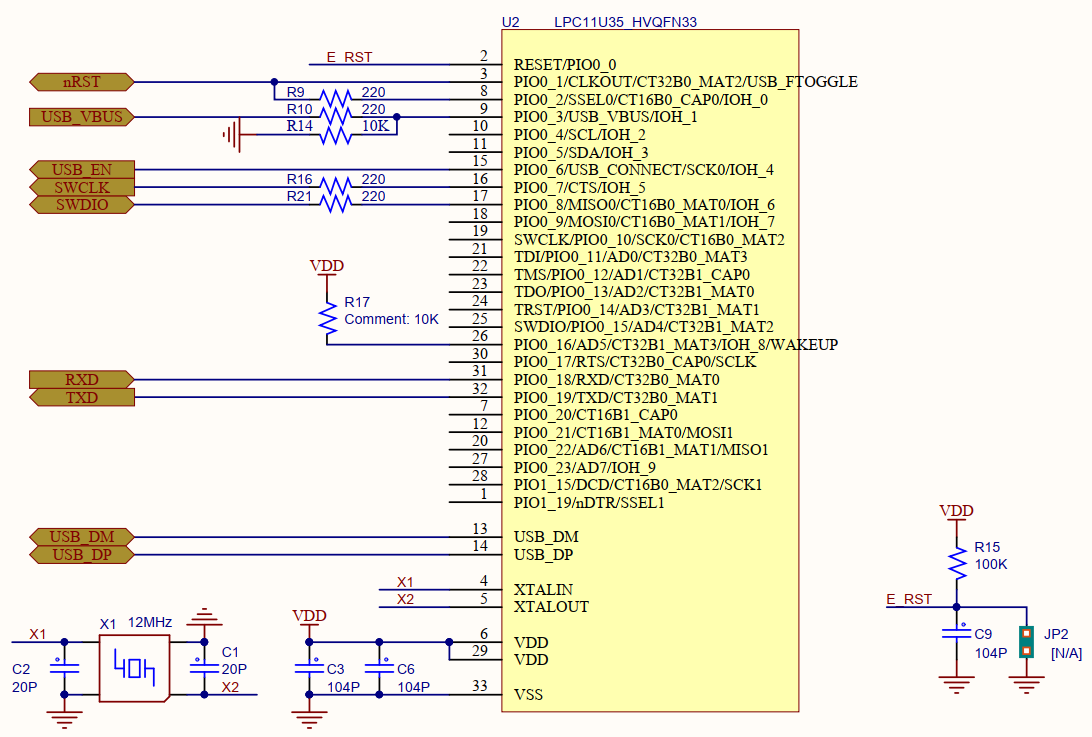Image resolution: width=1092 pixels, height=737 pixels.
Task: Click the X2 net label beside pin 5
Action: click(405, 599)
